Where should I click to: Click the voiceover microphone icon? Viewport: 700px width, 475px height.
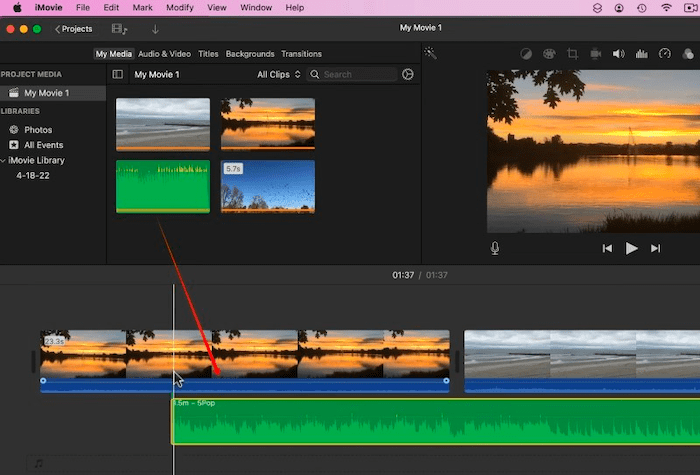click(x=495, y=248)
